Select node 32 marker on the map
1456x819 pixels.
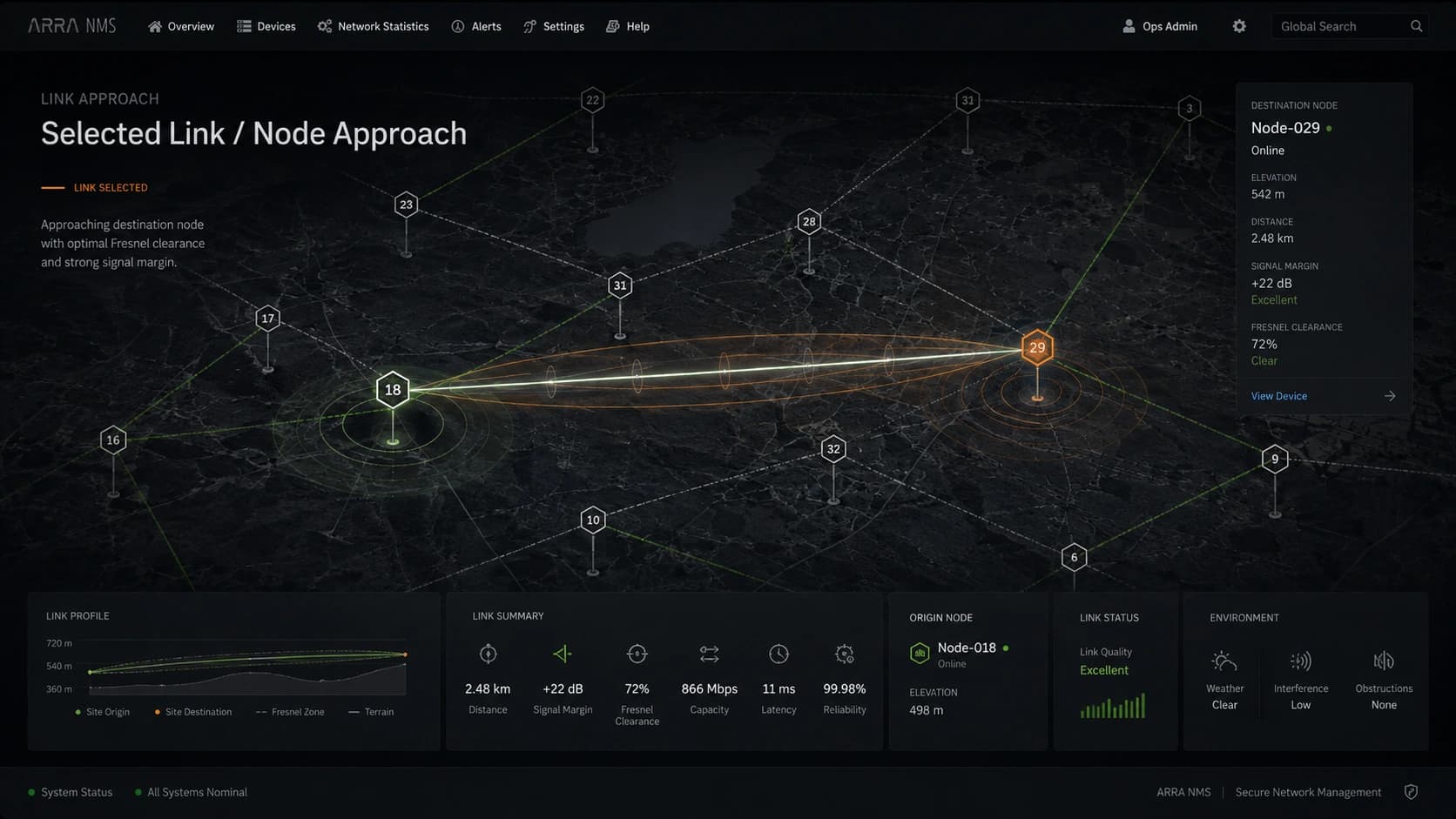coord(833,449)
